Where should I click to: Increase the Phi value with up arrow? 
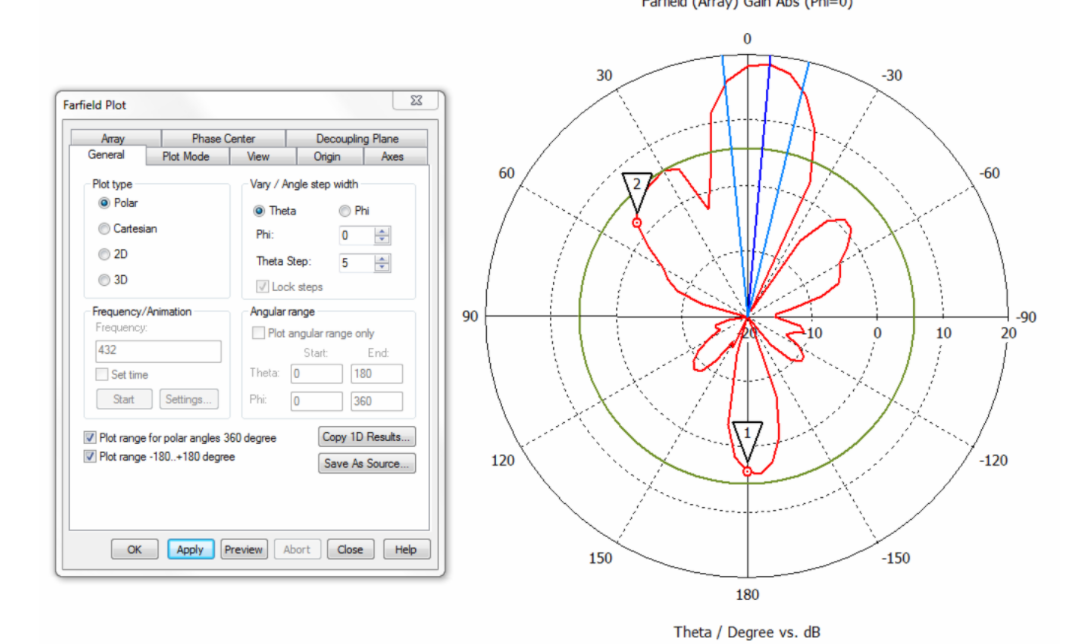[x=383, y=231]
